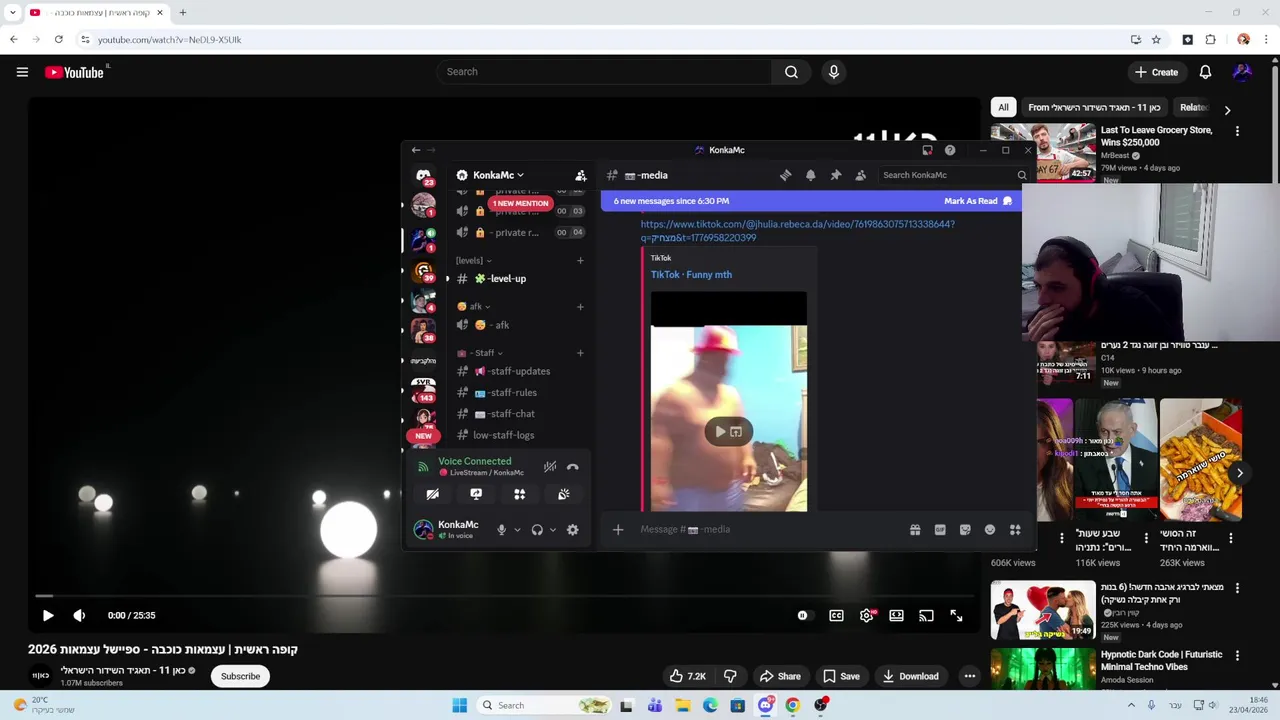
Task: Create a channel in the Staff category
Action: coord(580,353)
